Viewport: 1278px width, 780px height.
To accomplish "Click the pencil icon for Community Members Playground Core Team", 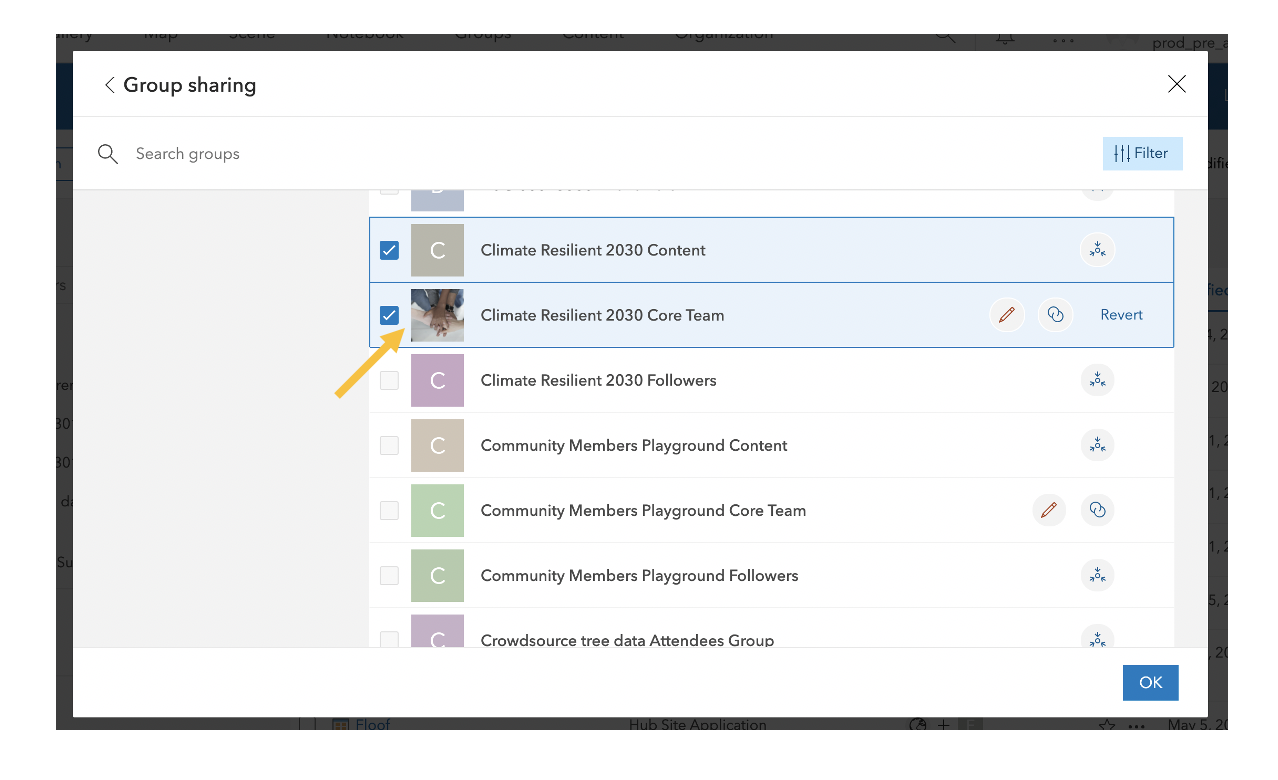I will (1048, 510).
